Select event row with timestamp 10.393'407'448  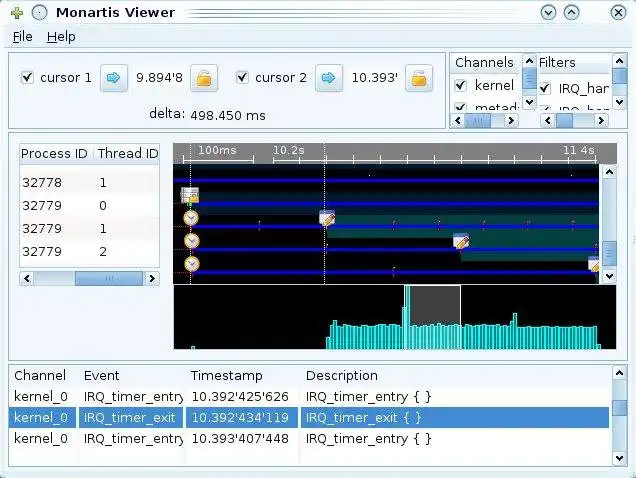[309, 439]
